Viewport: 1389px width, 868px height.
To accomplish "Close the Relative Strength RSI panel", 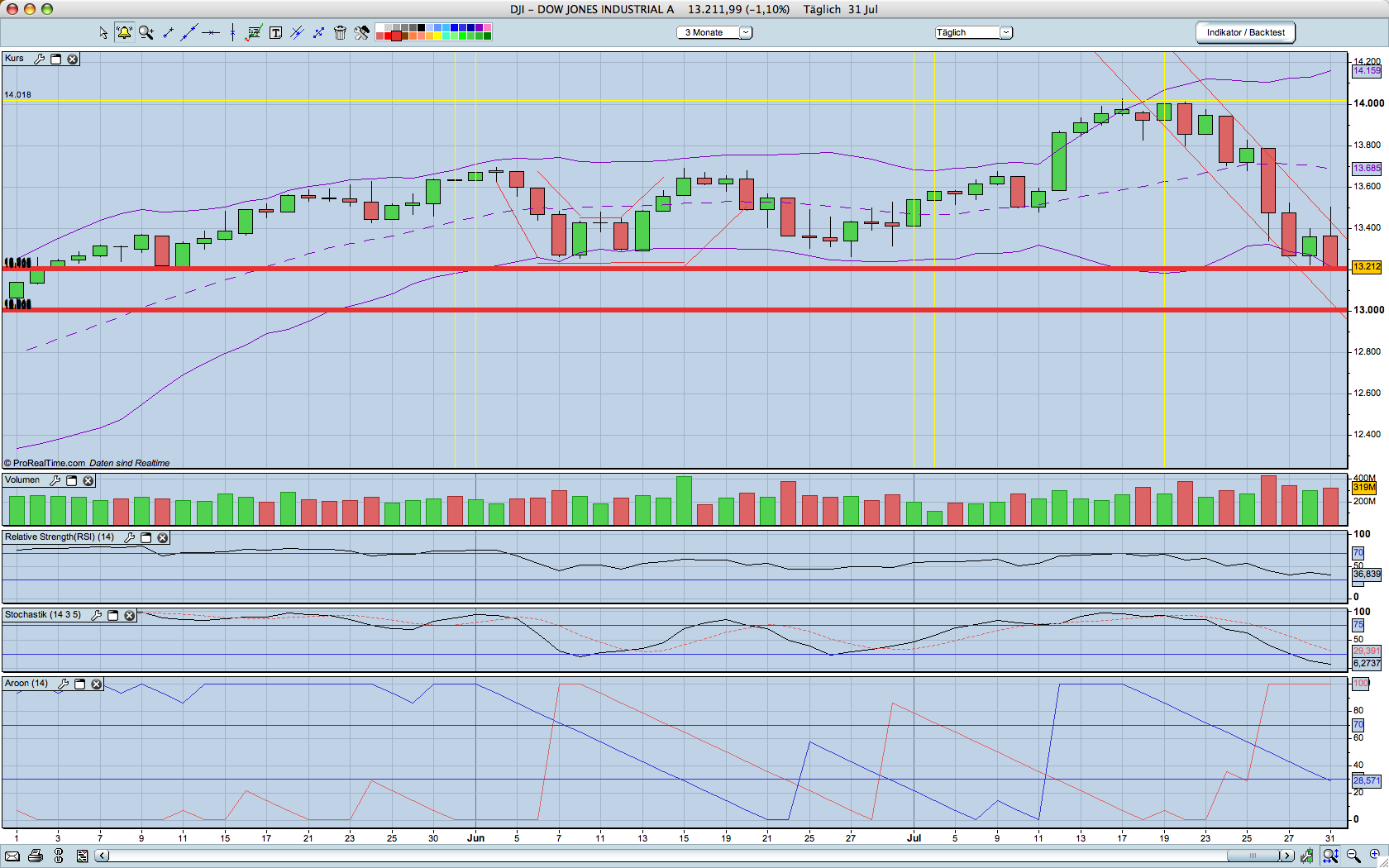I will click(163, 538).
